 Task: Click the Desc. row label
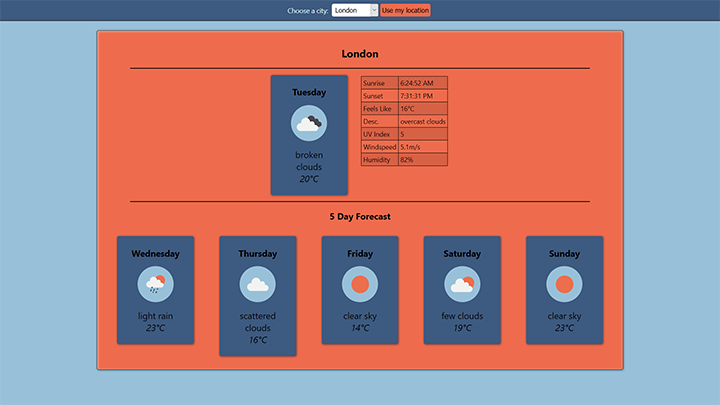[x=379, y=122]
